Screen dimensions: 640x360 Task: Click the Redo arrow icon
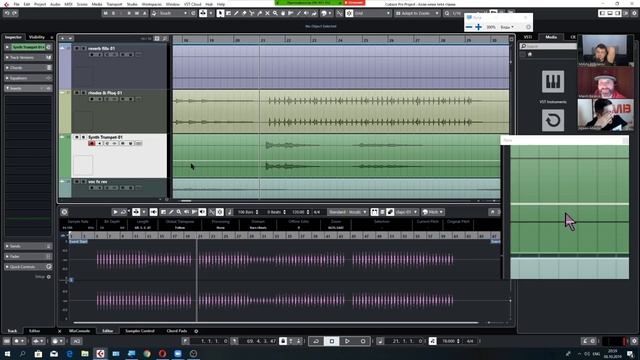pos(14,13)
